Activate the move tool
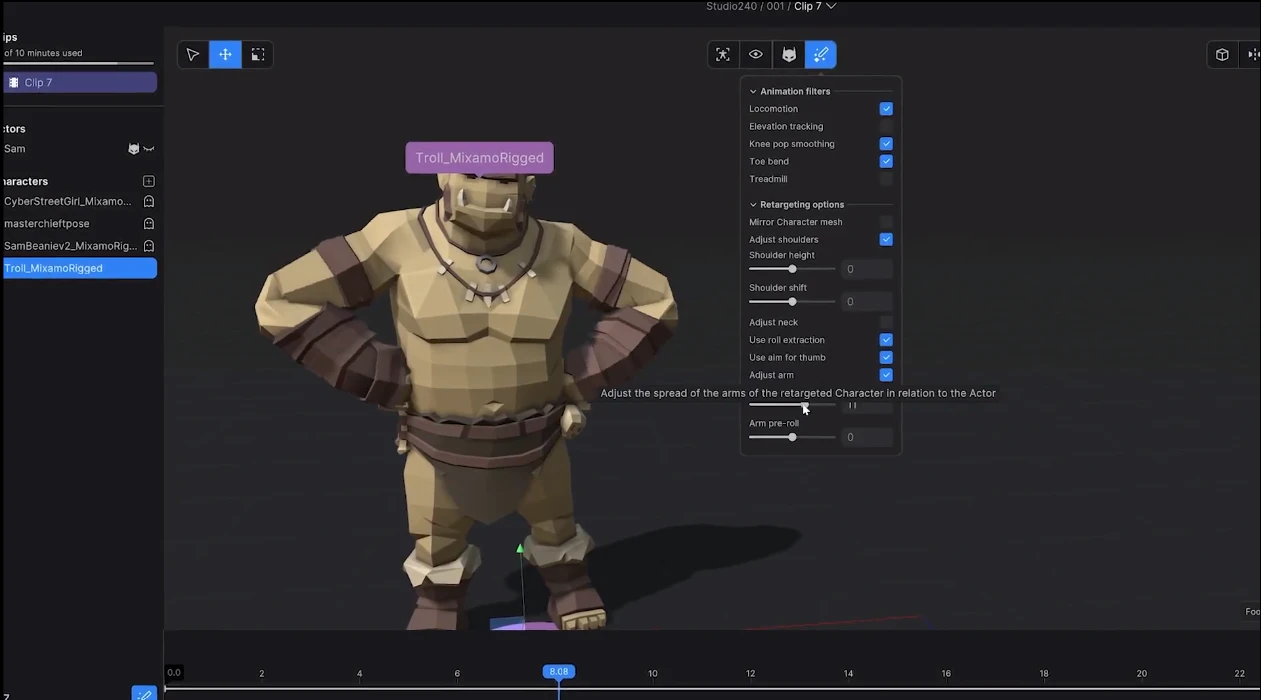The image size is (1261, 700). [225, 54]
